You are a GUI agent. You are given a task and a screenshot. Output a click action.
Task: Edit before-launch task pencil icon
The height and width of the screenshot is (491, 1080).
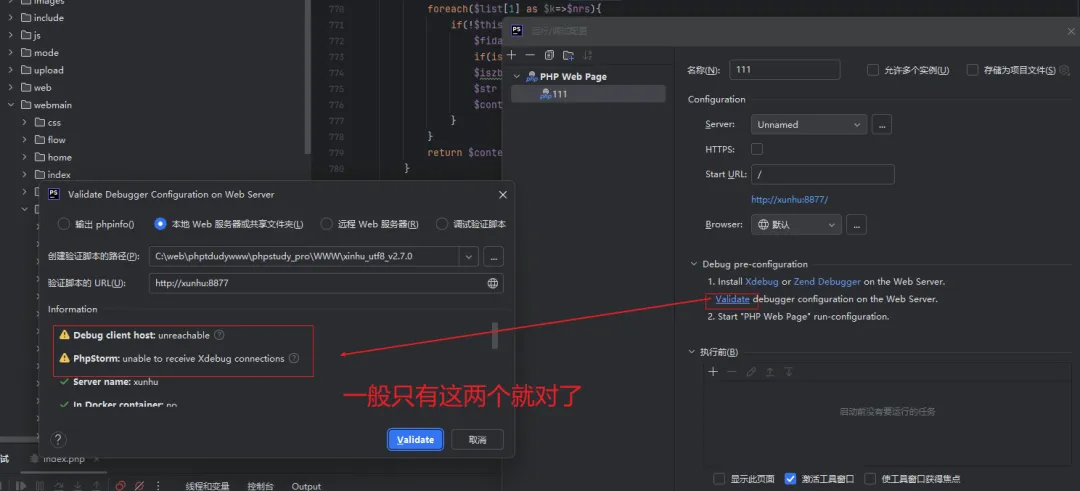pos(751,372)
